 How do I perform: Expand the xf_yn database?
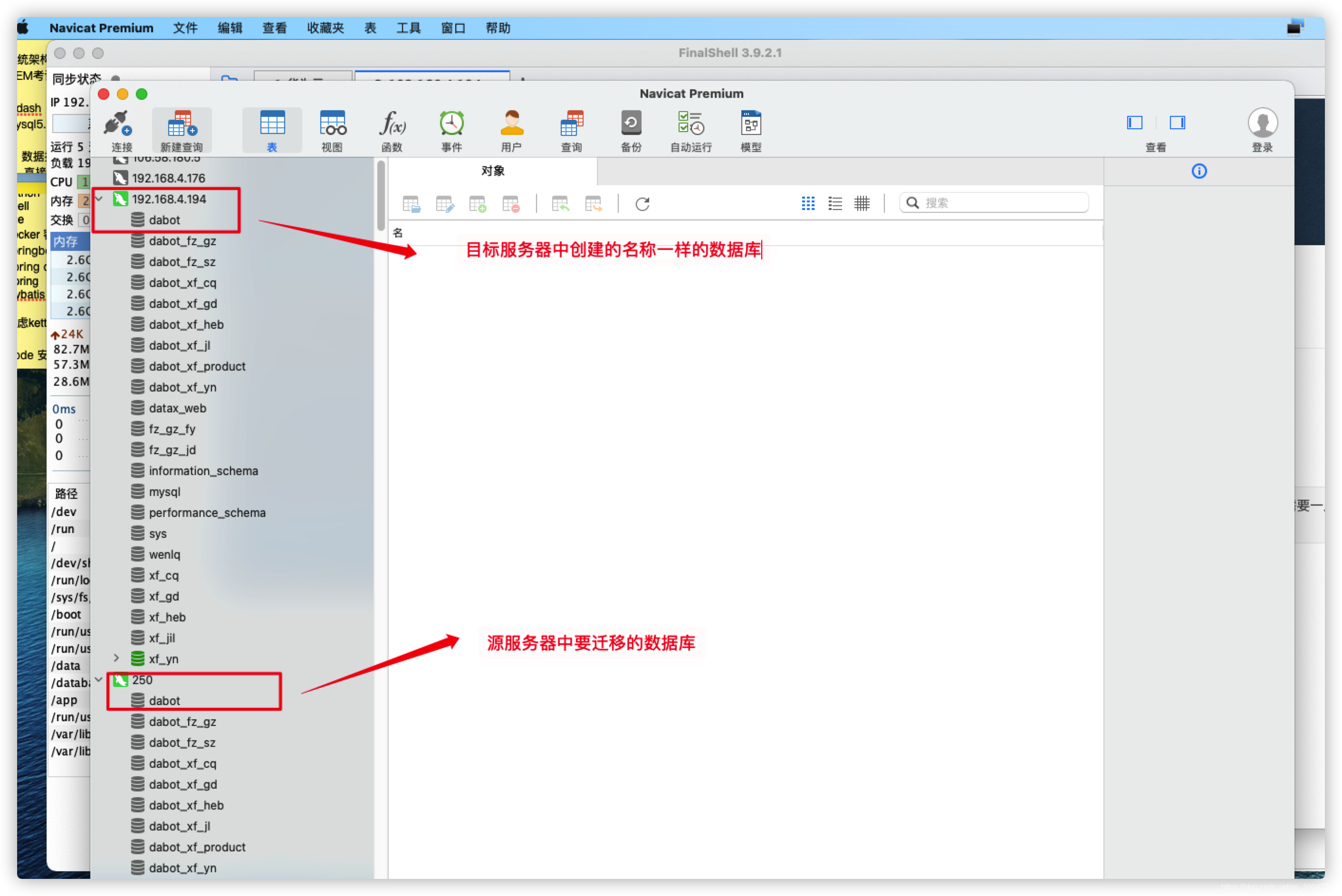click(116, 658)
